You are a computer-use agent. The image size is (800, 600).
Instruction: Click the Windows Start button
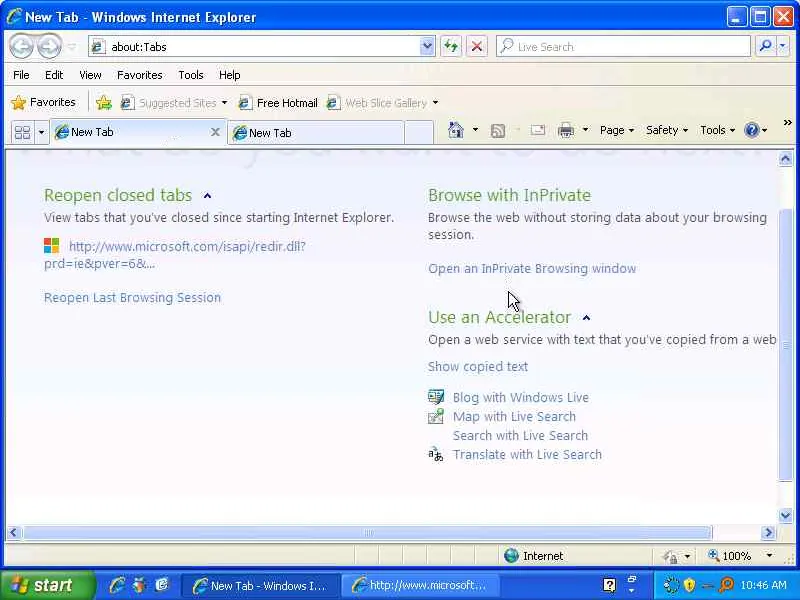click(48, 585)
